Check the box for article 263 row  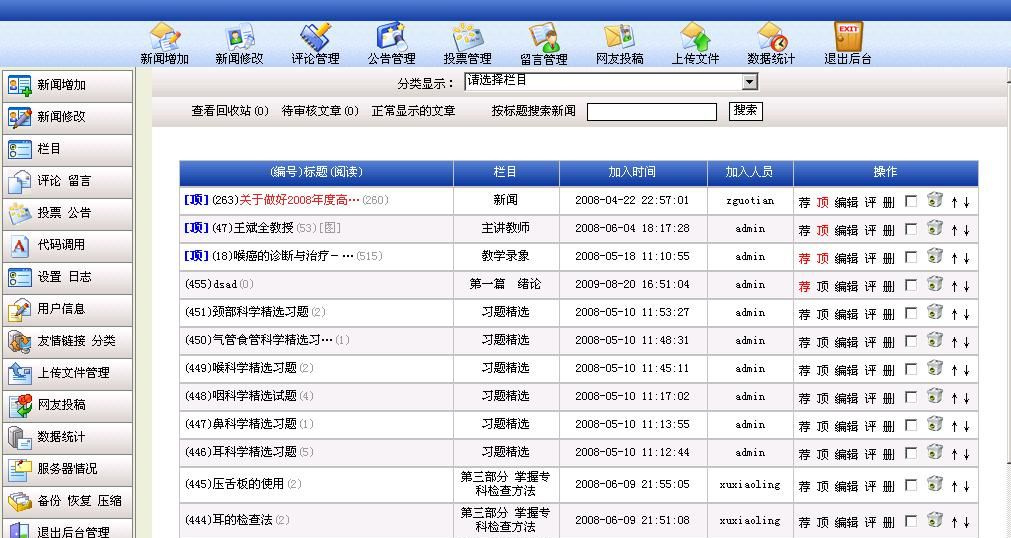point(911,201)
